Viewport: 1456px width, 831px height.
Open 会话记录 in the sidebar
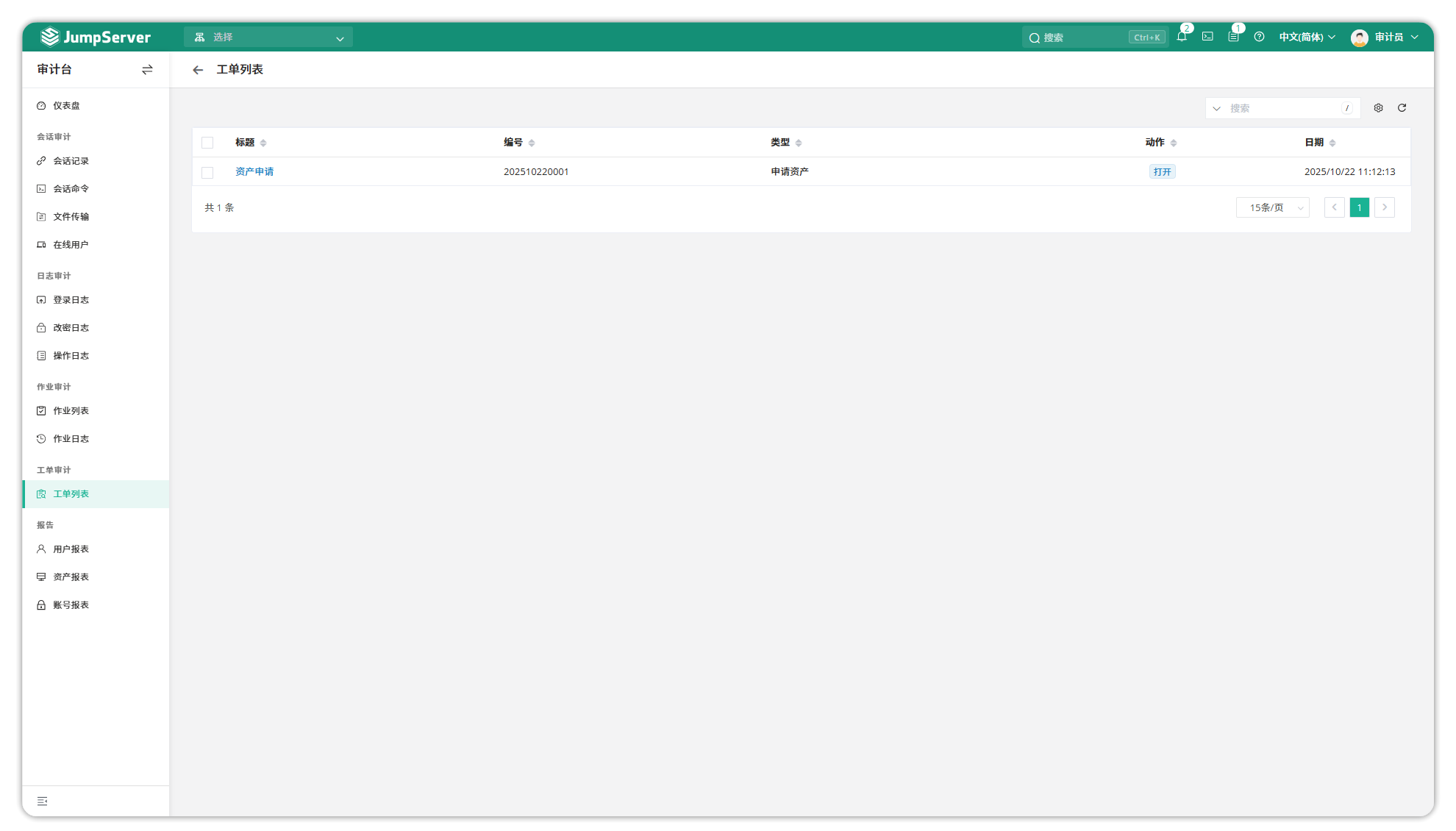pos(71,161)
